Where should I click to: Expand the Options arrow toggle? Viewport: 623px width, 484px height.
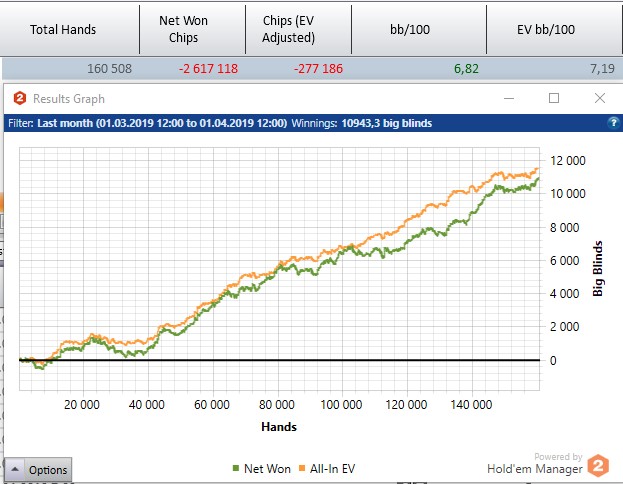(15, 469)
